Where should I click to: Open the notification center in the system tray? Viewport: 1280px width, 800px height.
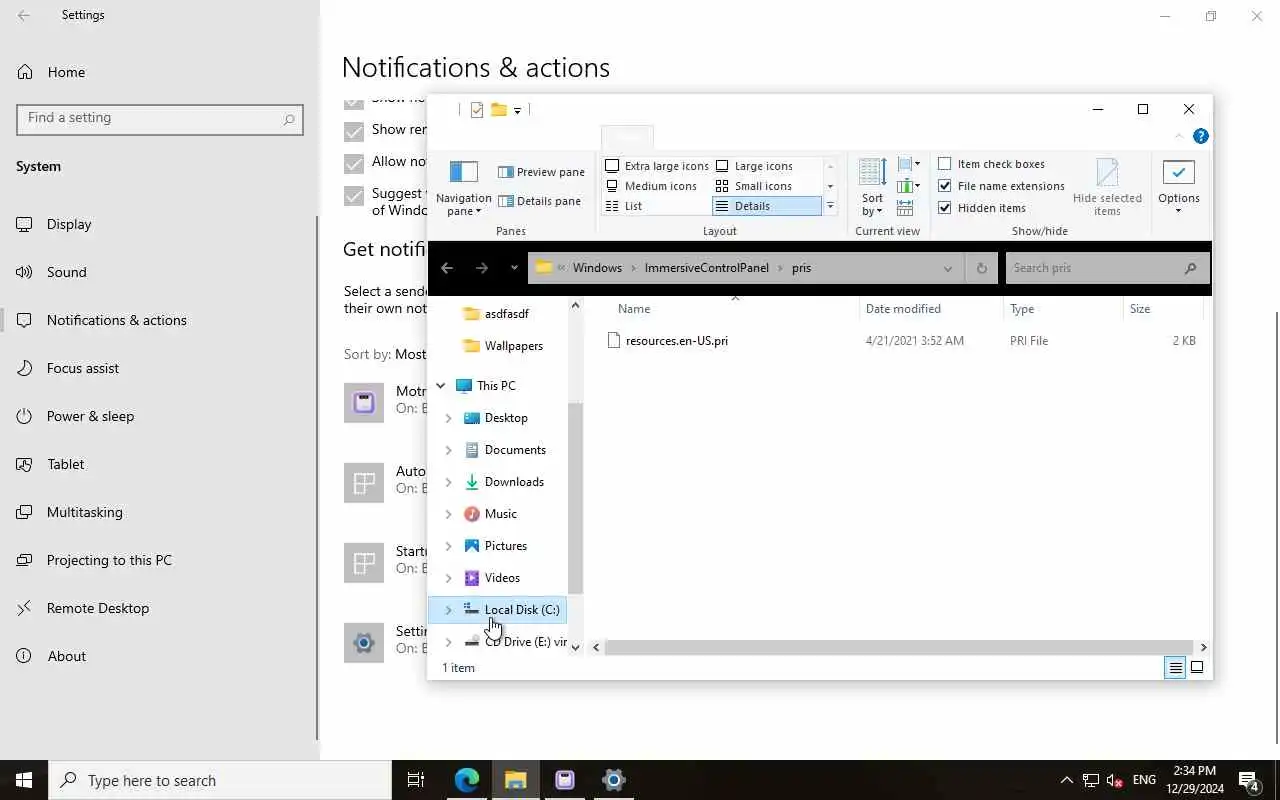(x=1248, y=780)
